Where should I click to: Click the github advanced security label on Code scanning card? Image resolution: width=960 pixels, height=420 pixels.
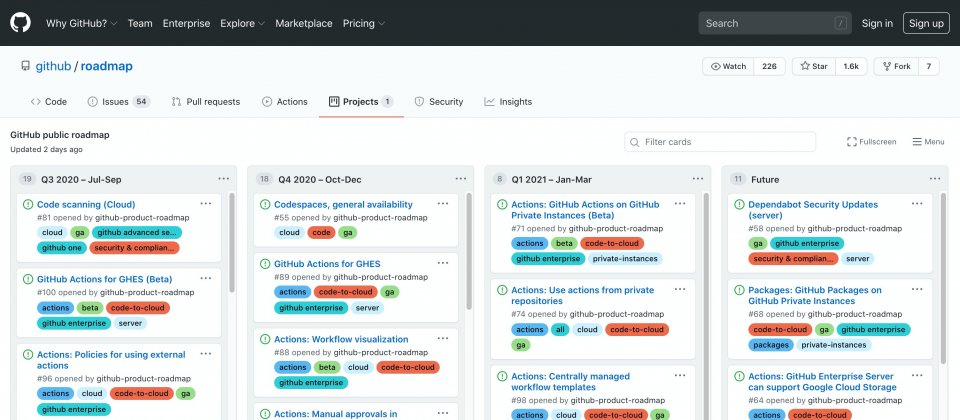[137, 233]
